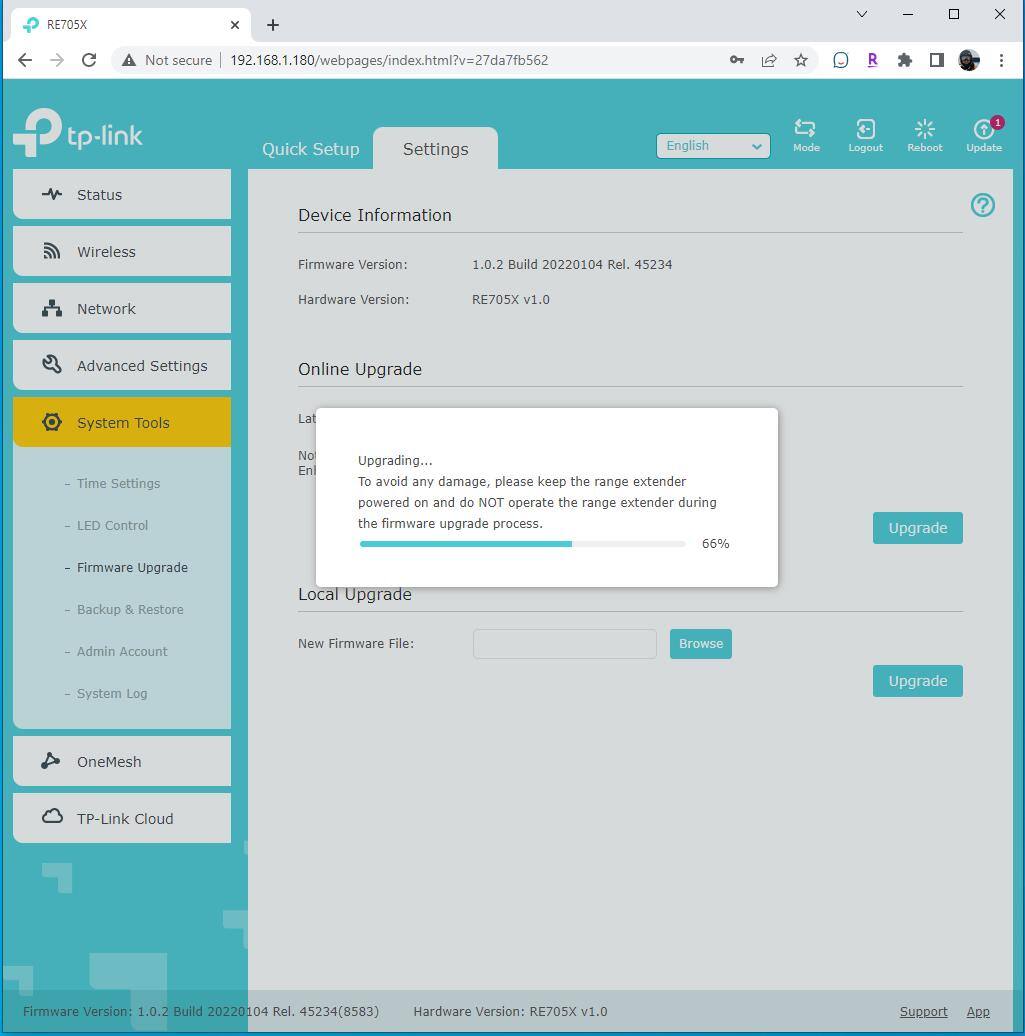Open the Wireless settings section
The image size is (1025, 1036).
[122, 252]
